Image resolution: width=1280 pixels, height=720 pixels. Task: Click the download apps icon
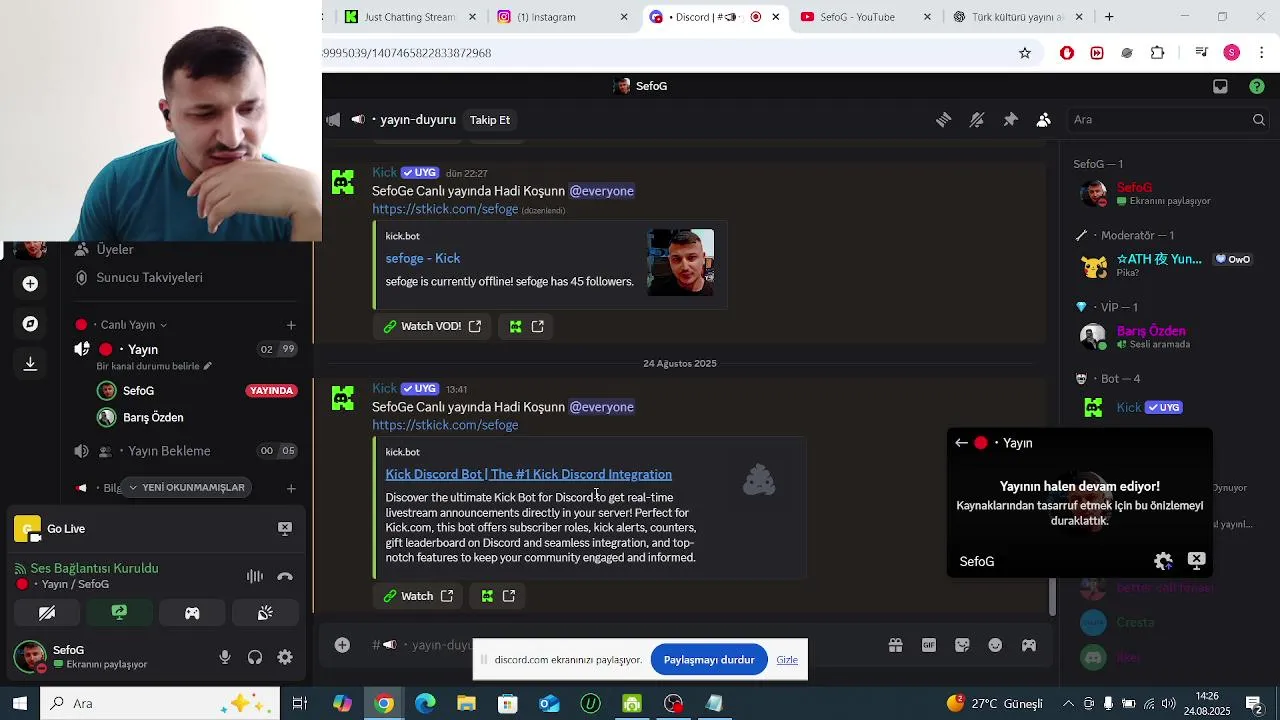click(30, 364)
